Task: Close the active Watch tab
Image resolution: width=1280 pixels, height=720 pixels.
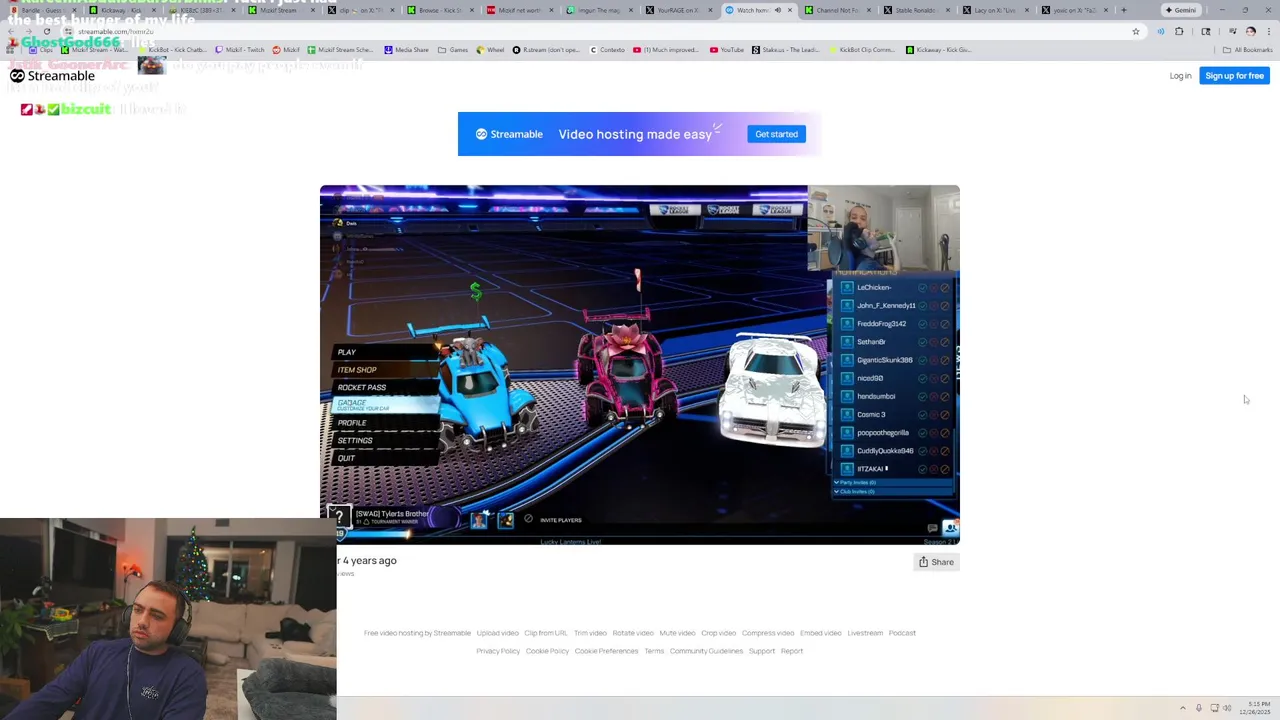Action: click(x=790, y=10)
